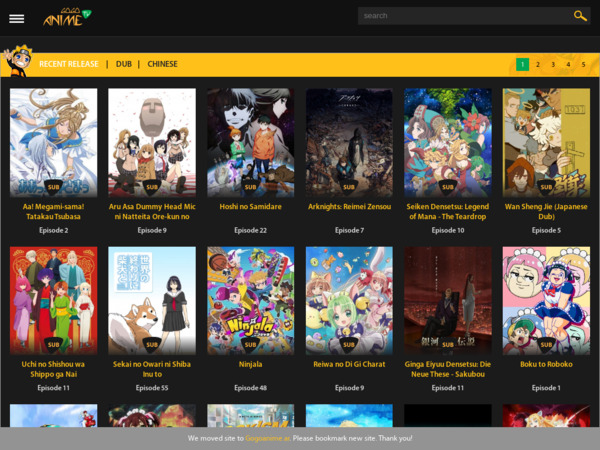The height and width of the screenshot is (450, 600).
Task: Open Sekai no Owari ni Shiba poster
Action: point(152,300)
